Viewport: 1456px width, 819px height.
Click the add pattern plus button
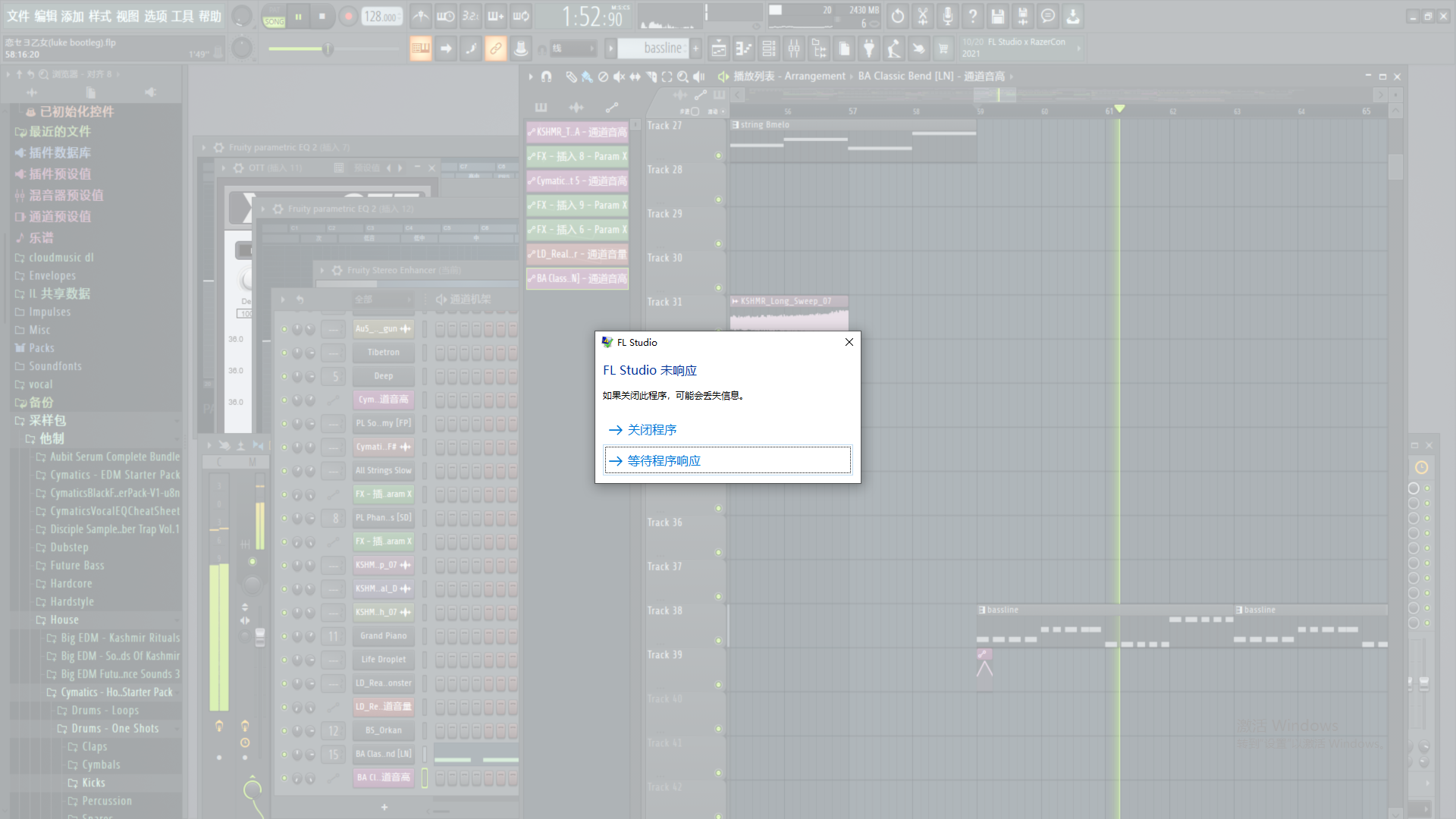click(695, 49)
